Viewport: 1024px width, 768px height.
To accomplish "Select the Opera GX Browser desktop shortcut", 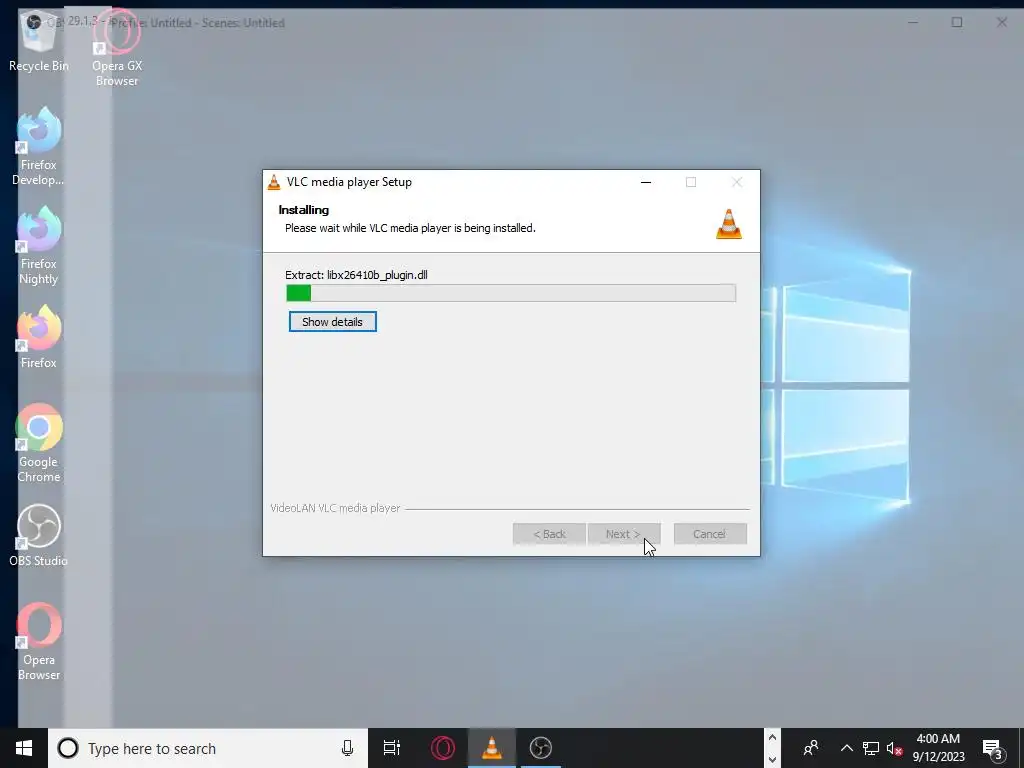I will [x=117, y=48].
